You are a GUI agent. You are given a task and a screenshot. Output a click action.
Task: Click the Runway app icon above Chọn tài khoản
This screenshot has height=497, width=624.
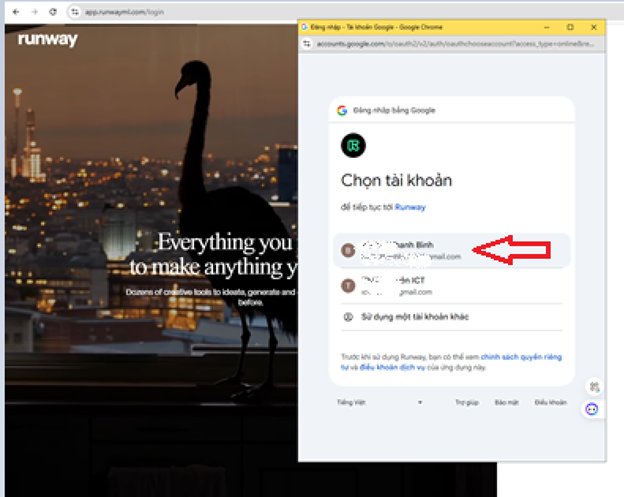click(353, 146)
